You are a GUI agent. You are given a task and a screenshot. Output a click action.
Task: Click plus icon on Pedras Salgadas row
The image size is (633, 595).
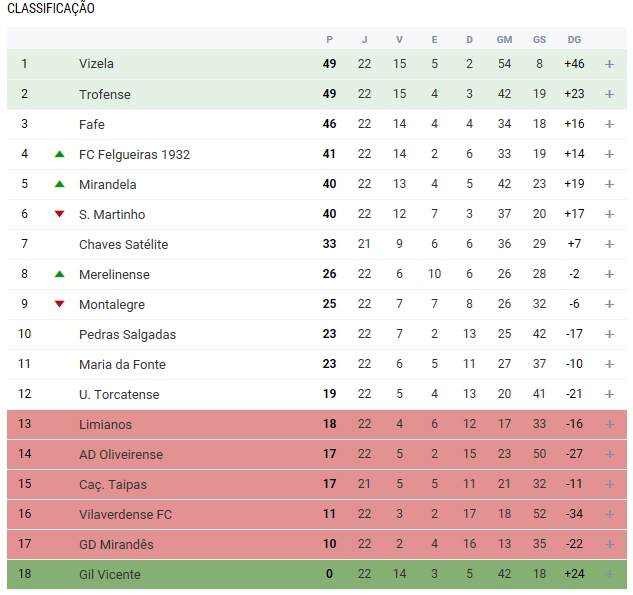(x=609, y=334)
